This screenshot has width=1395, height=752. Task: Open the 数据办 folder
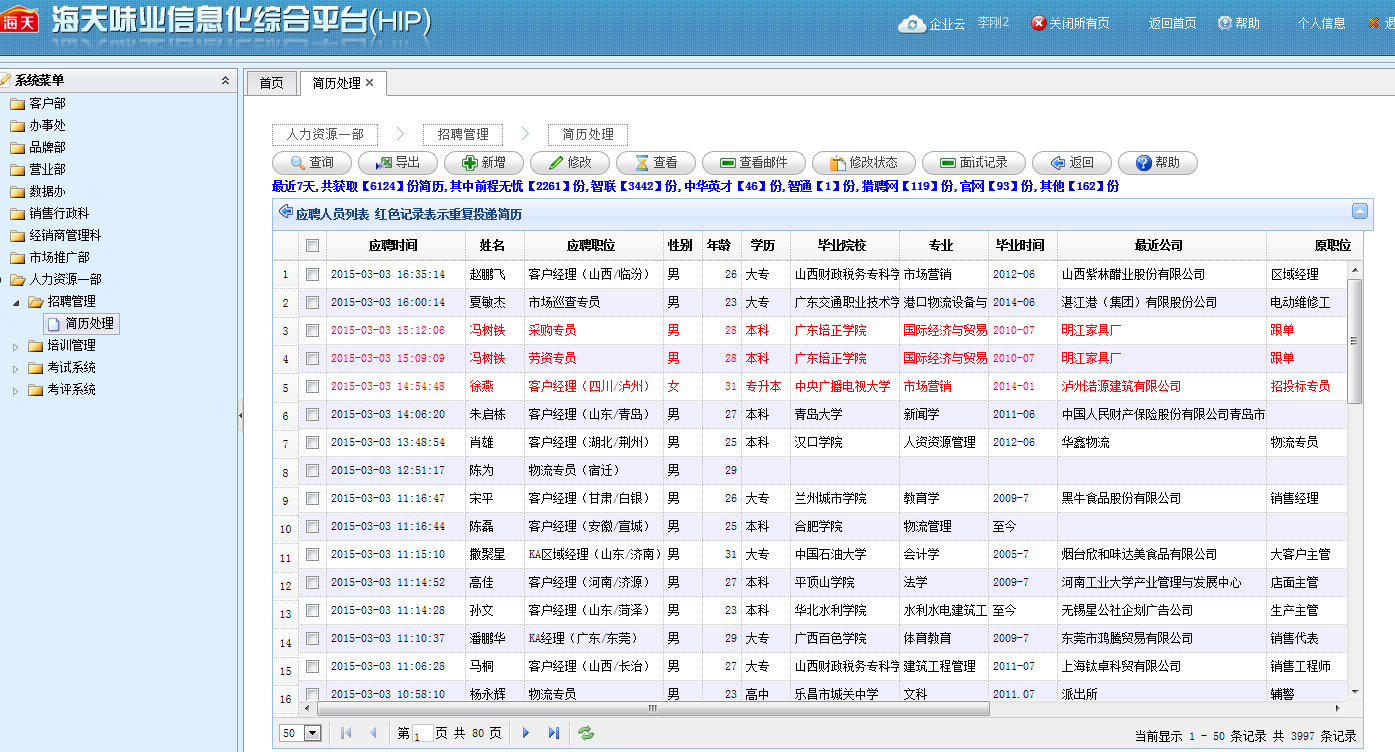(x=38, y=191)
